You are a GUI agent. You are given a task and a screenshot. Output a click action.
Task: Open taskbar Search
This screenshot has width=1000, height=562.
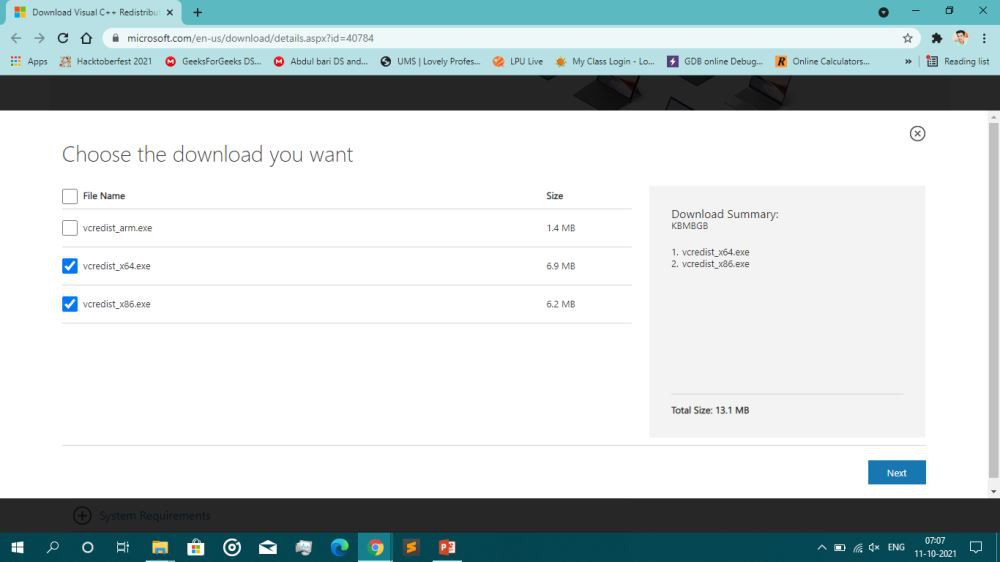pos(53,547)
